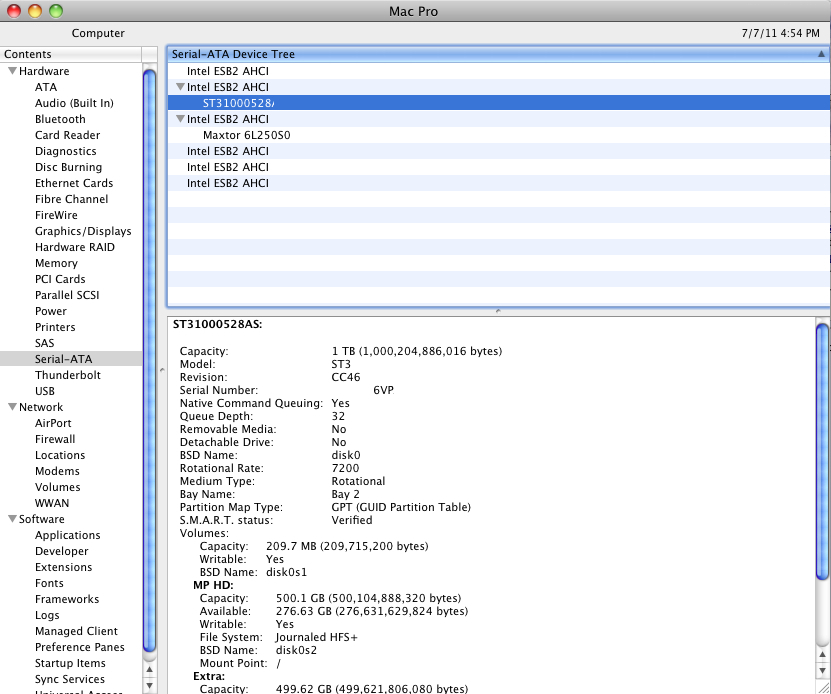The height and width of the screenshot is (694, 831).
Task: Select Parallel SCSI entry
Action: [67, 295]
